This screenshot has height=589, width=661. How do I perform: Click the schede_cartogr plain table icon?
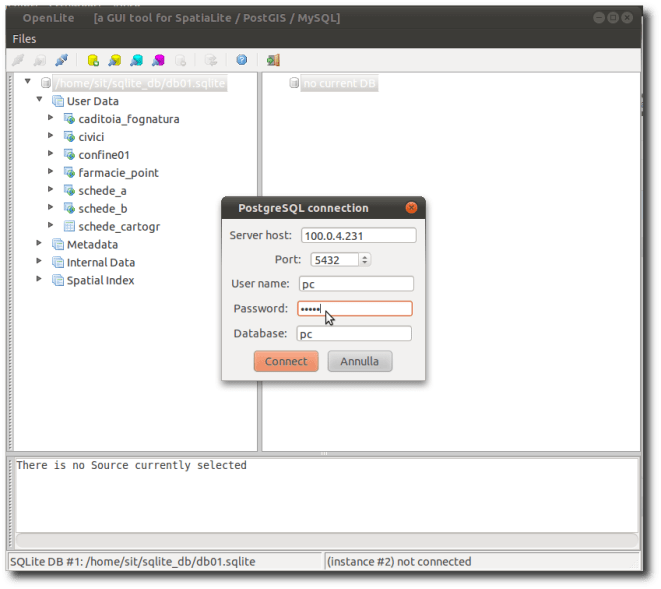[x=70, y=226]
